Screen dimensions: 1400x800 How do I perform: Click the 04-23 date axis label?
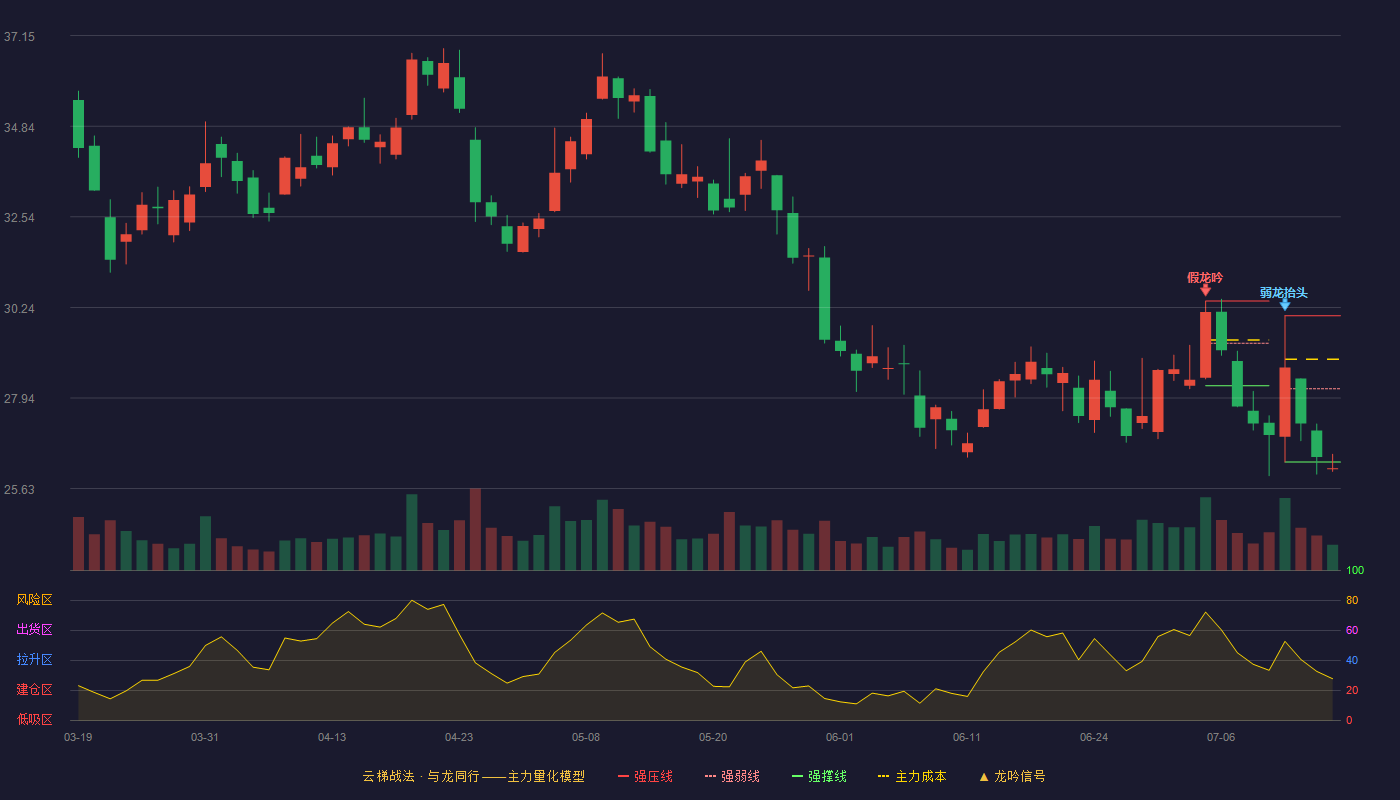[x=459, y=737]
